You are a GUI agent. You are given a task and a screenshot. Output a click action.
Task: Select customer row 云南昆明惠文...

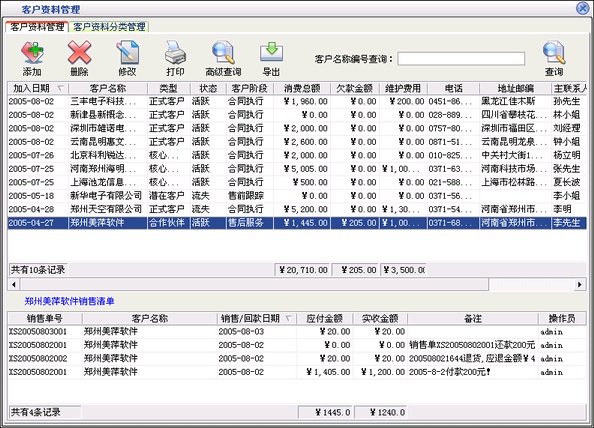[x=297, y=142]
